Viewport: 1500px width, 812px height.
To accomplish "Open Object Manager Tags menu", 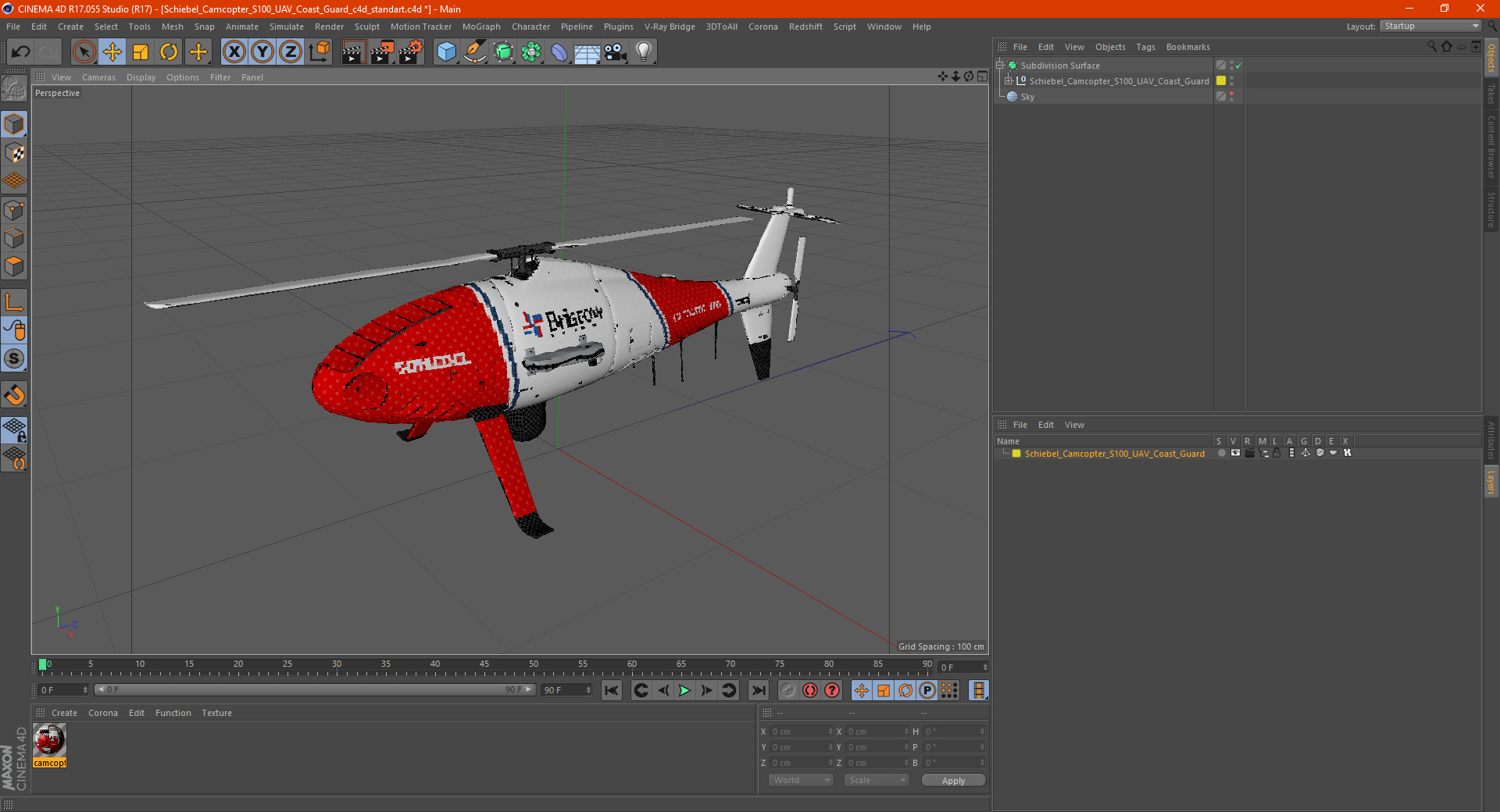I will pyautogui.click(x=1145, y=47).
